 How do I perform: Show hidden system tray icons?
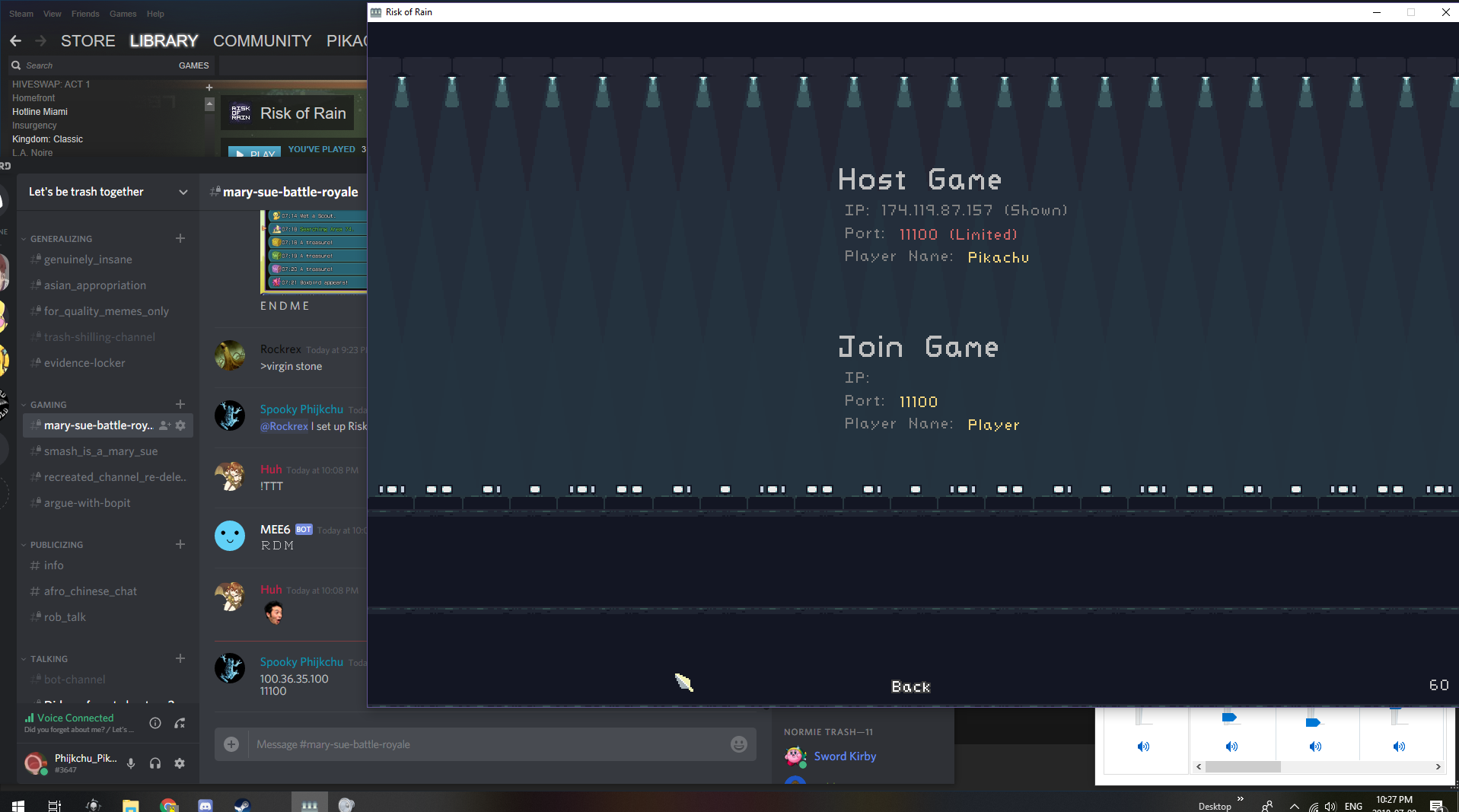(1295, 806)
